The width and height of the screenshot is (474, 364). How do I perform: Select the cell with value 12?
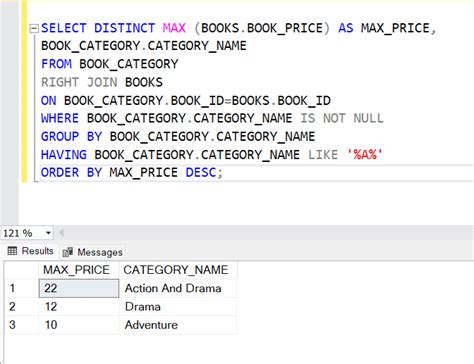[x=79, y=307]
